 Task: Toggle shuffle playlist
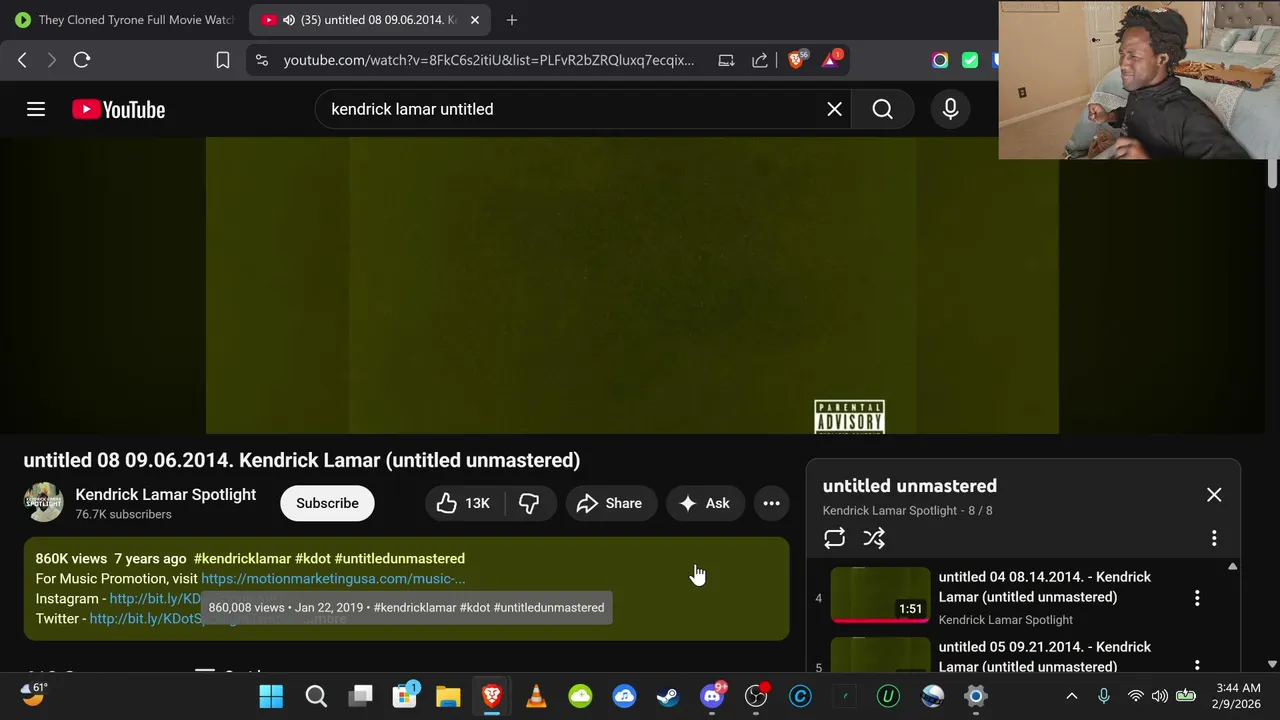(x=874, y=538)
